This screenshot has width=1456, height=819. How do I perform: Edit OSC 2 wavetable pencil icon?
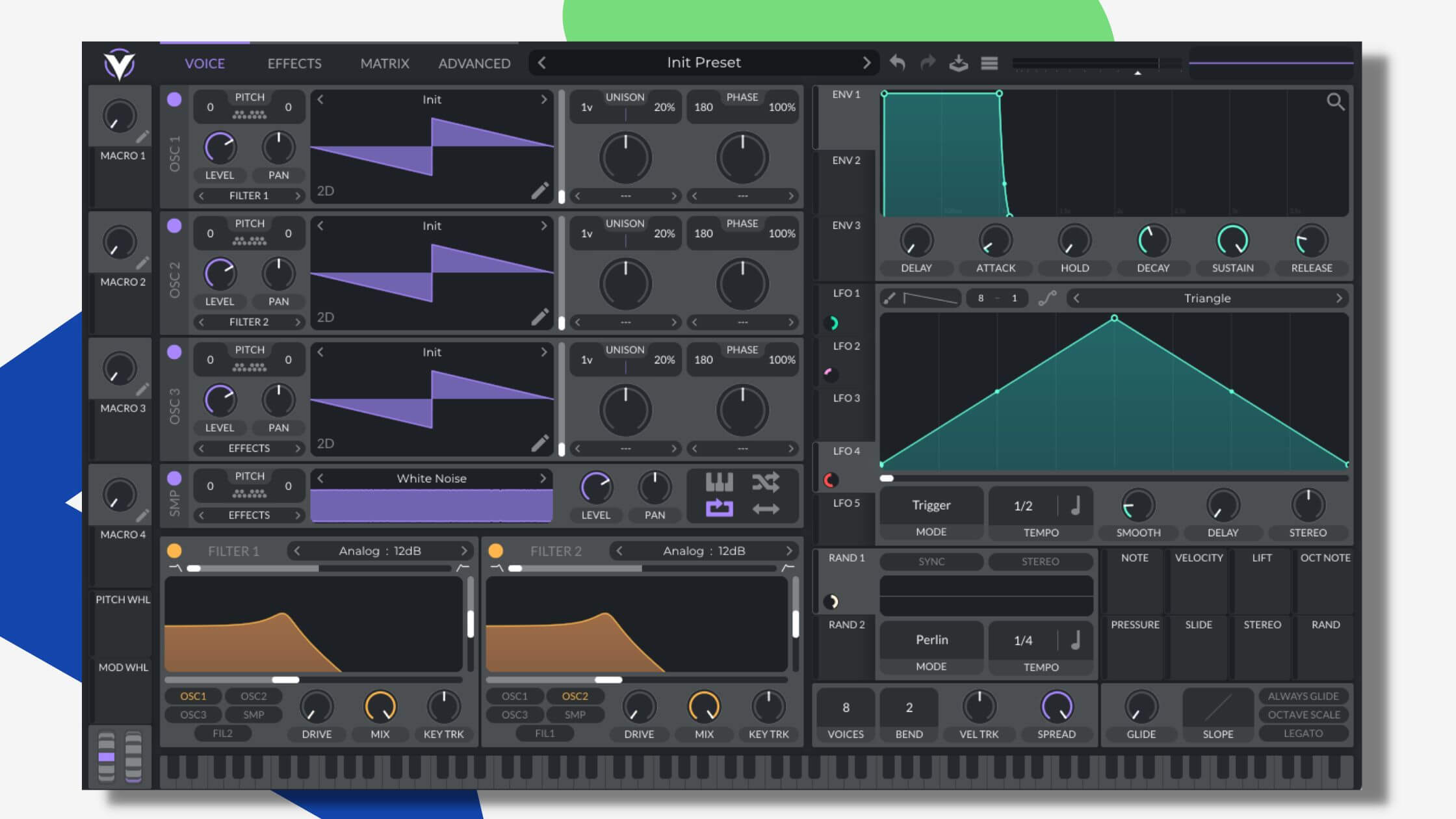pos(539,317)
